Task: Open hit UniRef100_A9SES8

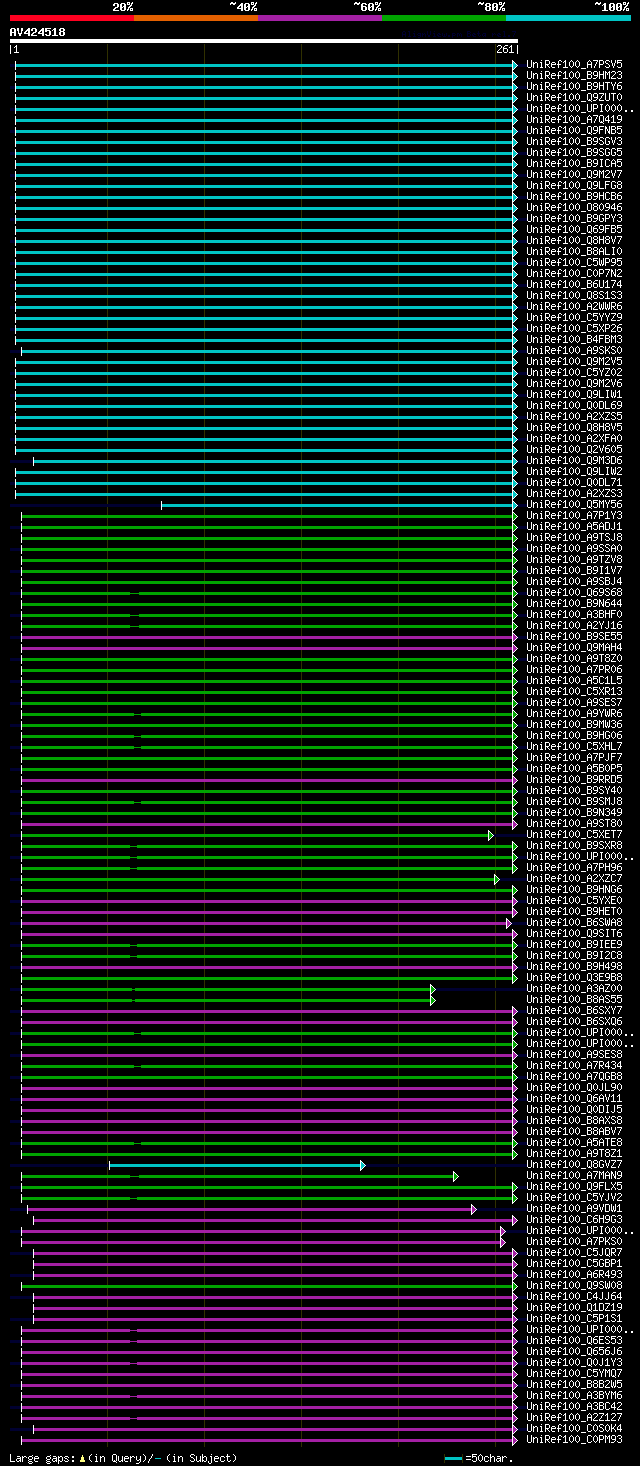Action: pos(574,1054)
